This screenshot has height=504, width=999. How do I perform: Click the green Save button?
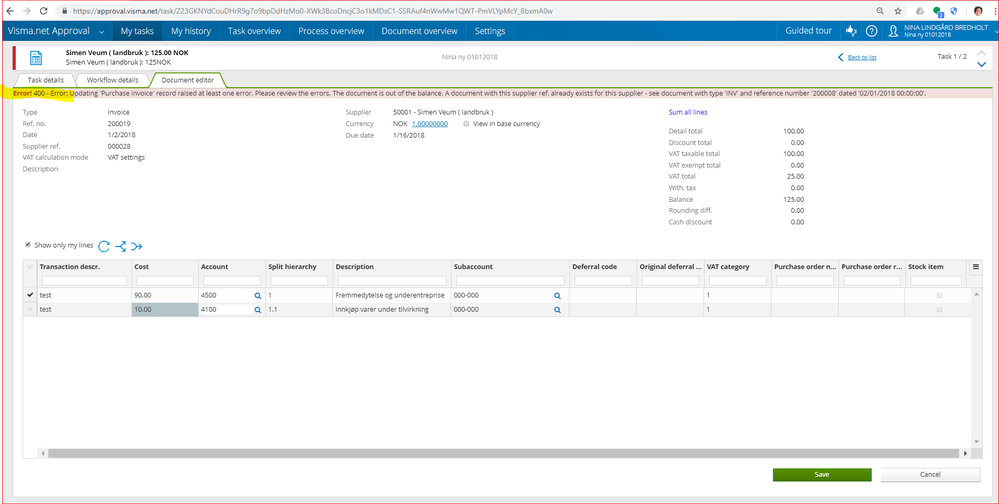pos(821,475)
